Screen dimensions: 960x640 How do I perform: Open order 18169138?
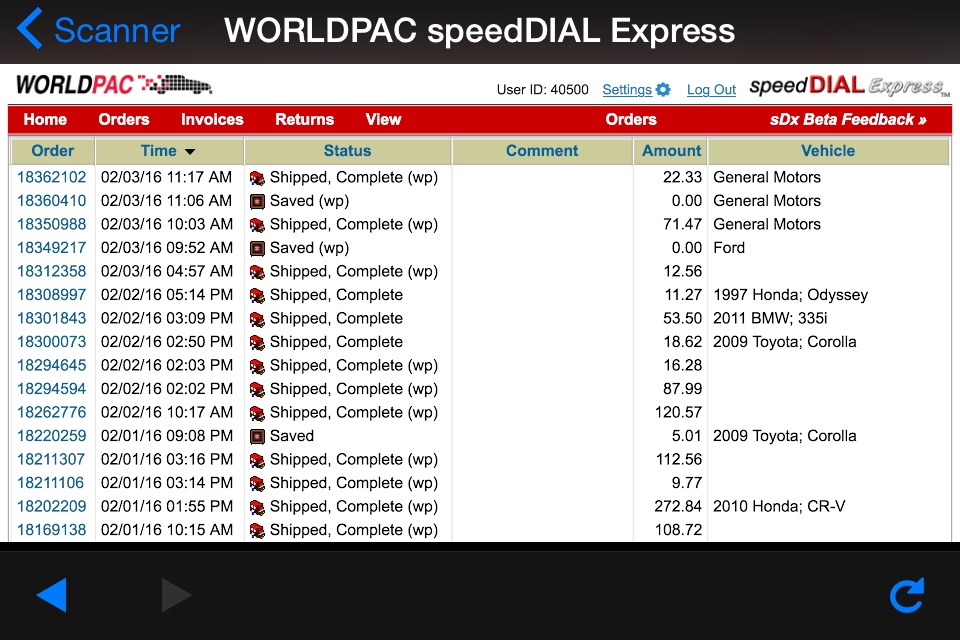pyautogui.click(x=51, y=530)
